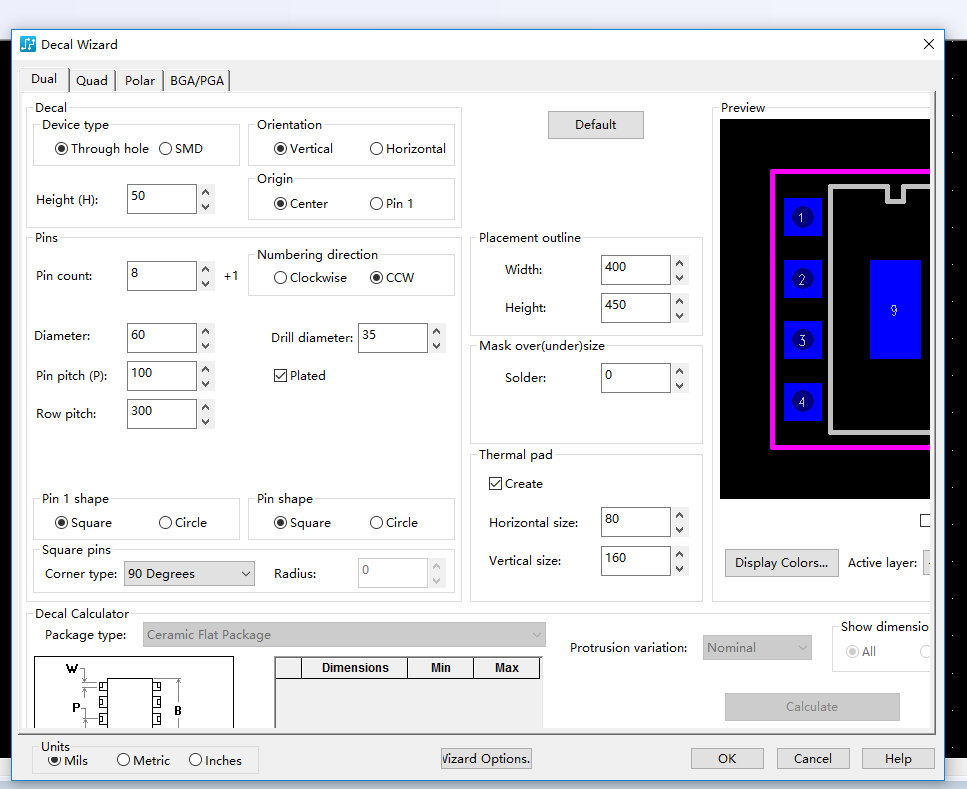This screenshot has width=967, height=789.
Task: Choose Horizontal orientation
Action: point(377,149)
